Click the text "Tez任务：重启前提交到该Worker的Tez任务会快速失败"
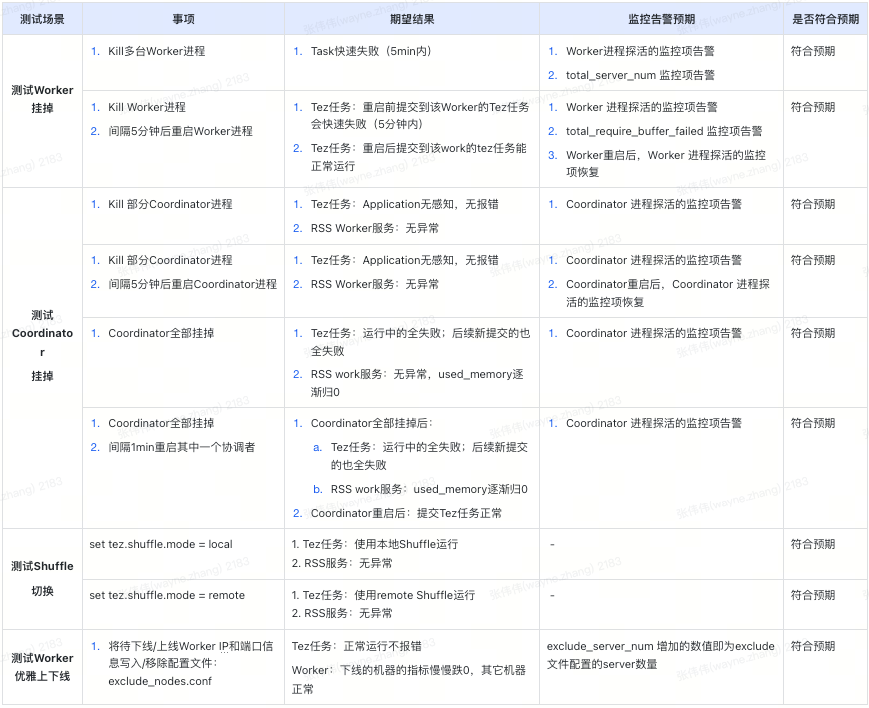The height and width of the screenshot is (708, 869). (420, 116)
